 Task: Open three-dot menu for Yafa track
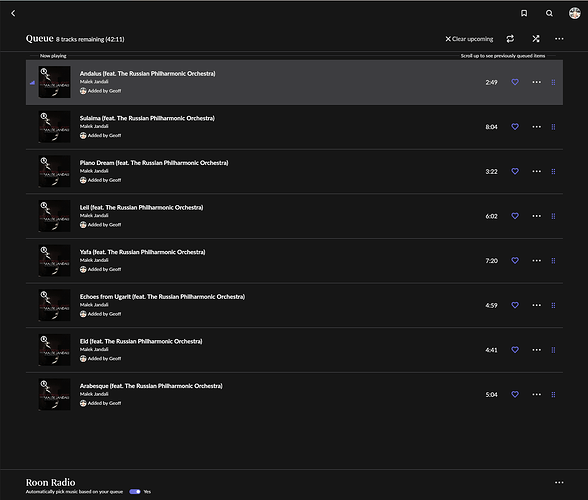pos(537,261)
